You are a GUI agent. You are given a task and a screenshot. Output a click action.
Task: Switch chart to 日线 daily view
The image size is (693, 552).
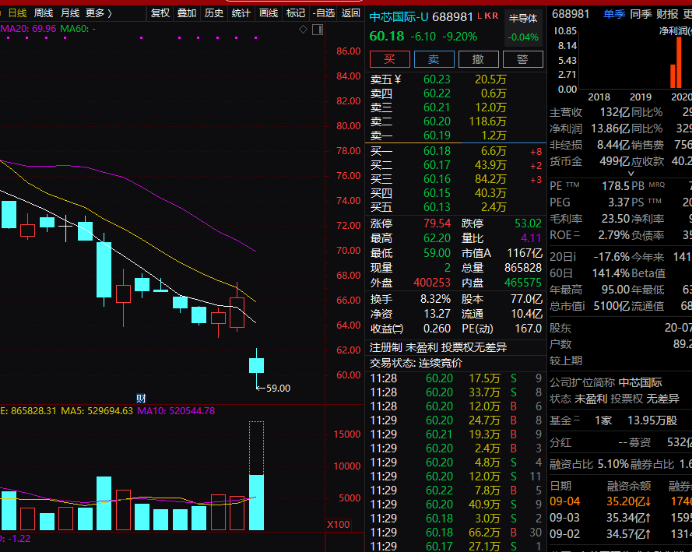pyautogui.click(x=17, y=13)
